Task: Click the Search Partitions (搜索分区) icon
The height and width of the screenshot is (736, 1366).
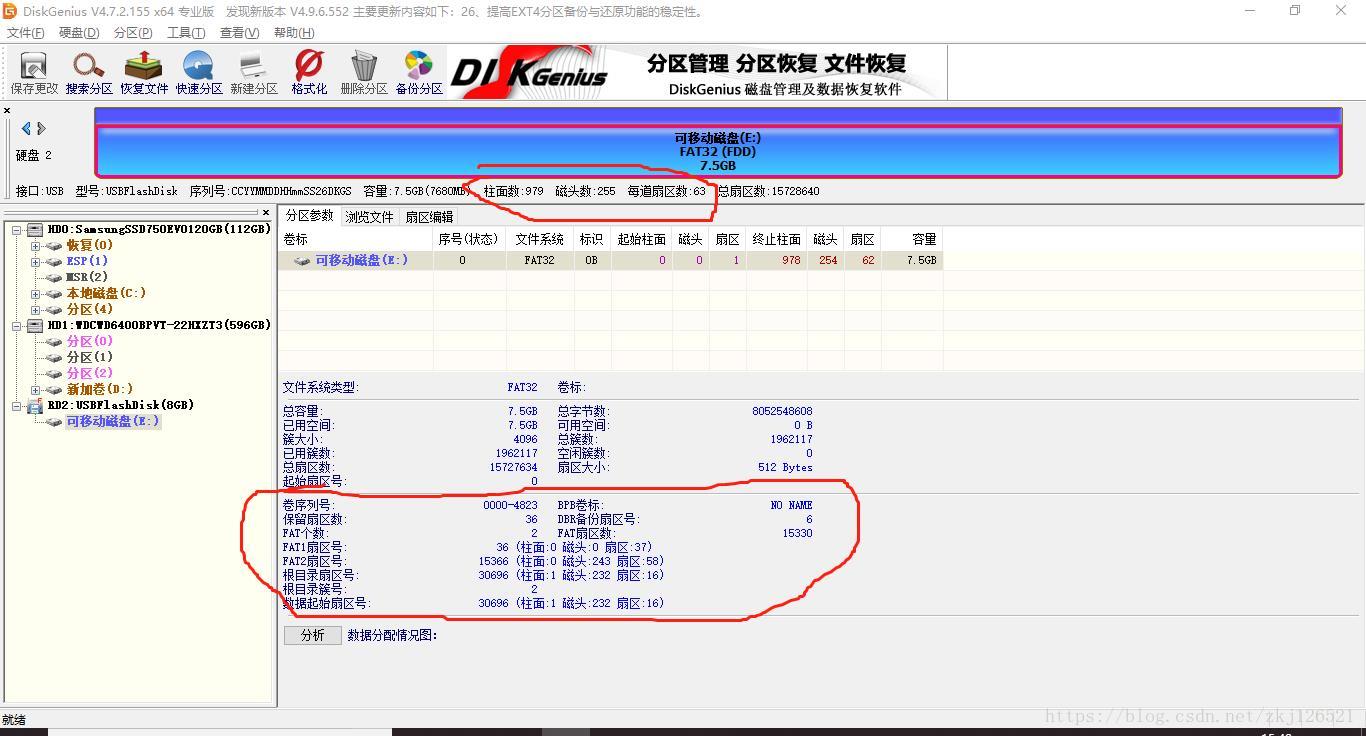Action: [89, 73]
